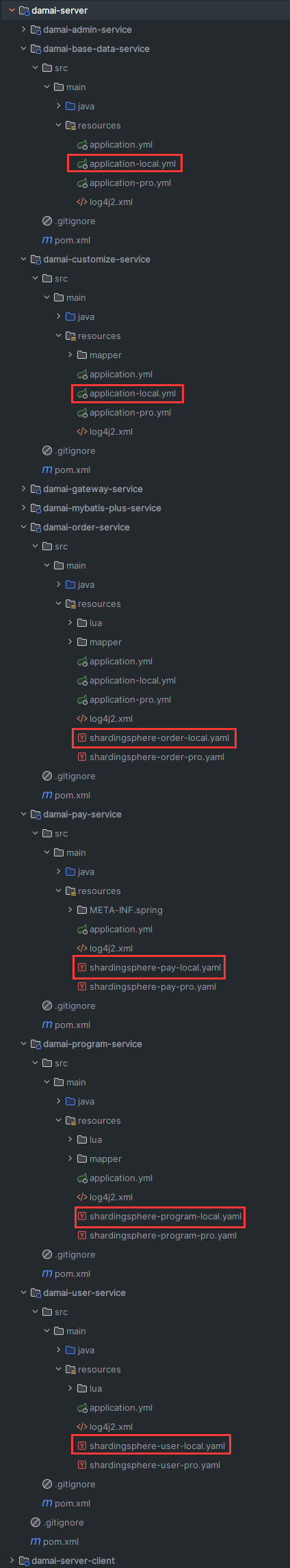Click the XML icon of log4j2.xml under damai-pay-service
The image size is (290, 1568).
point(82,949)
